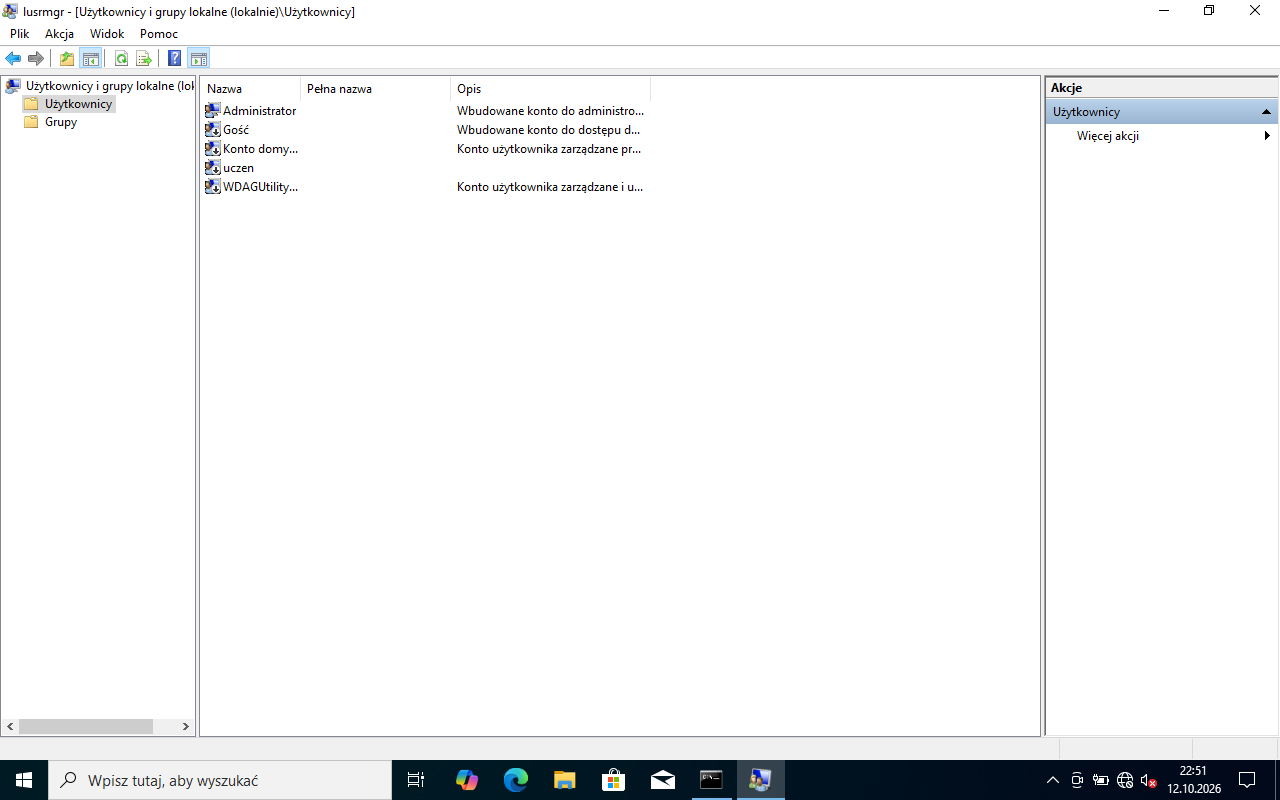
Task: Click right arrow of tree horizontal scrollbar
Action: 185,727
